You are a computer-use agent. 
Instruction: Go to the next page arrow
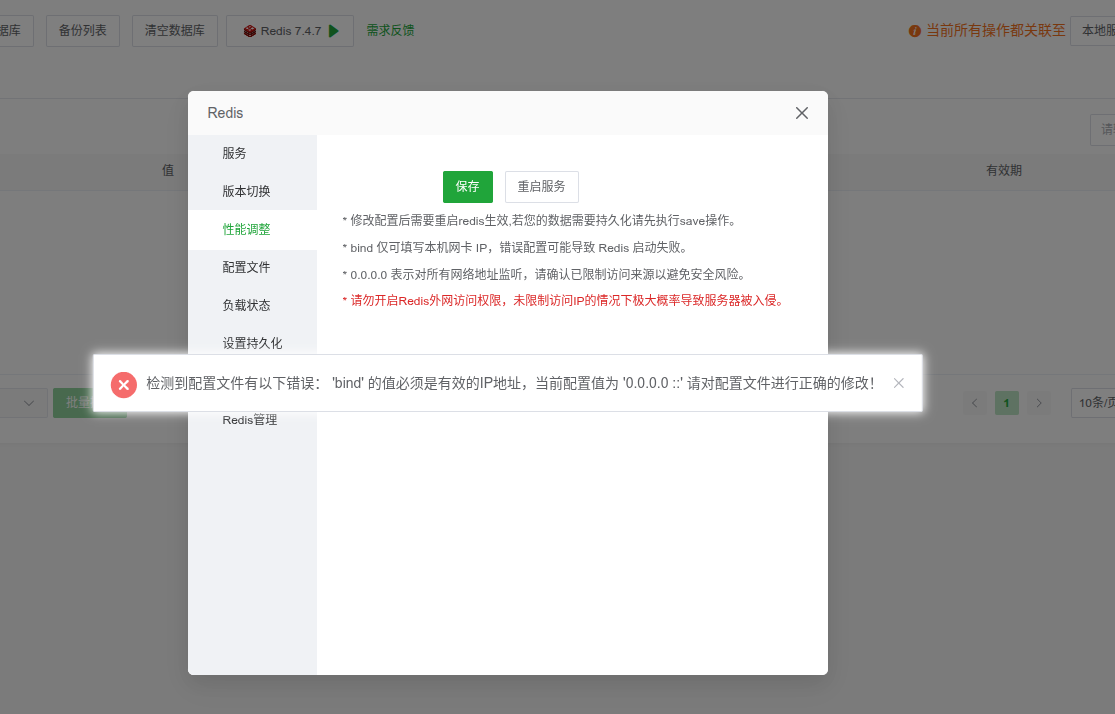[1040, 403]
